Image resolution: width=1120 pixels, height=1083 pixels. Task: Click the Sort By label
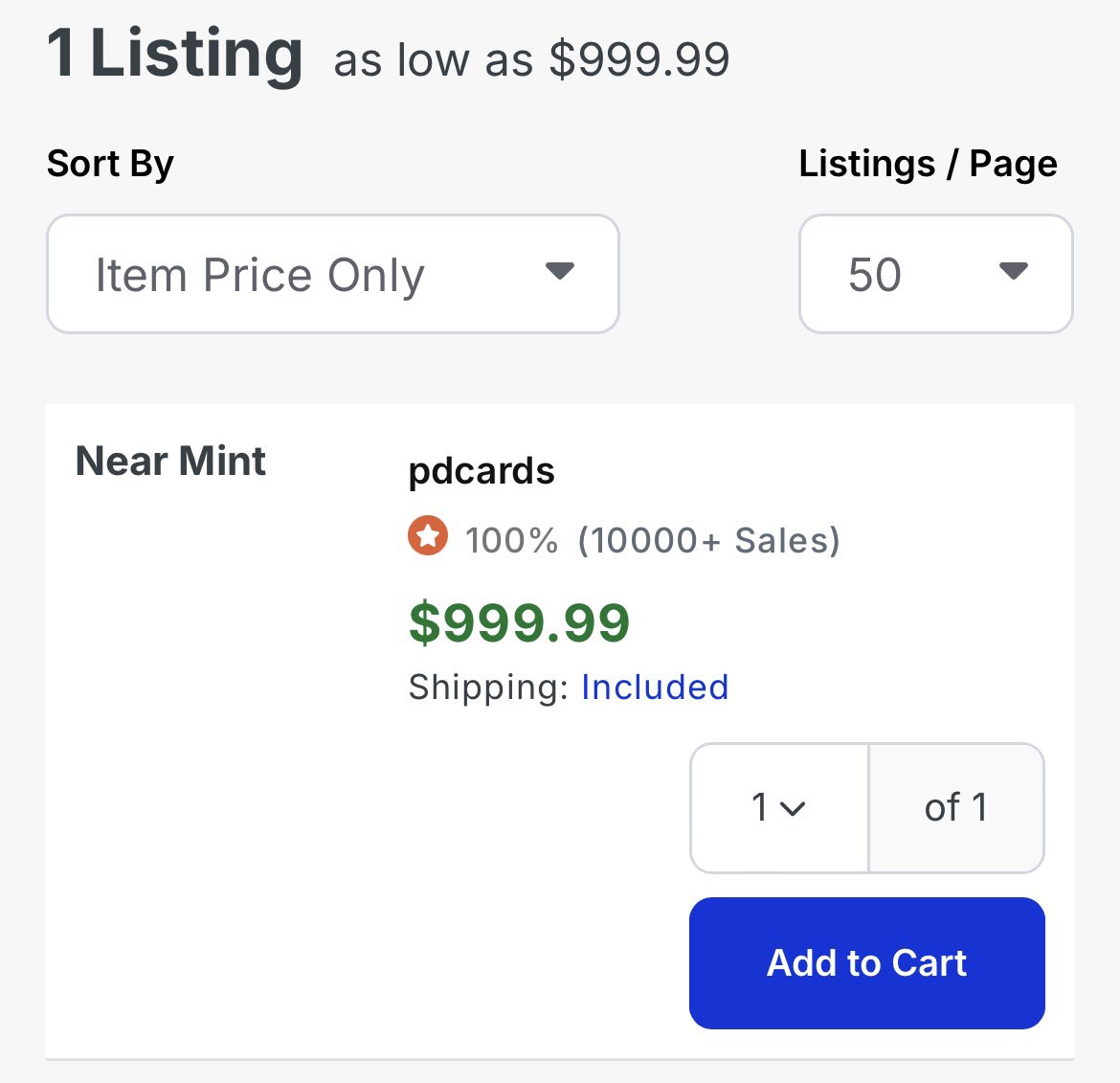point(110,164)
